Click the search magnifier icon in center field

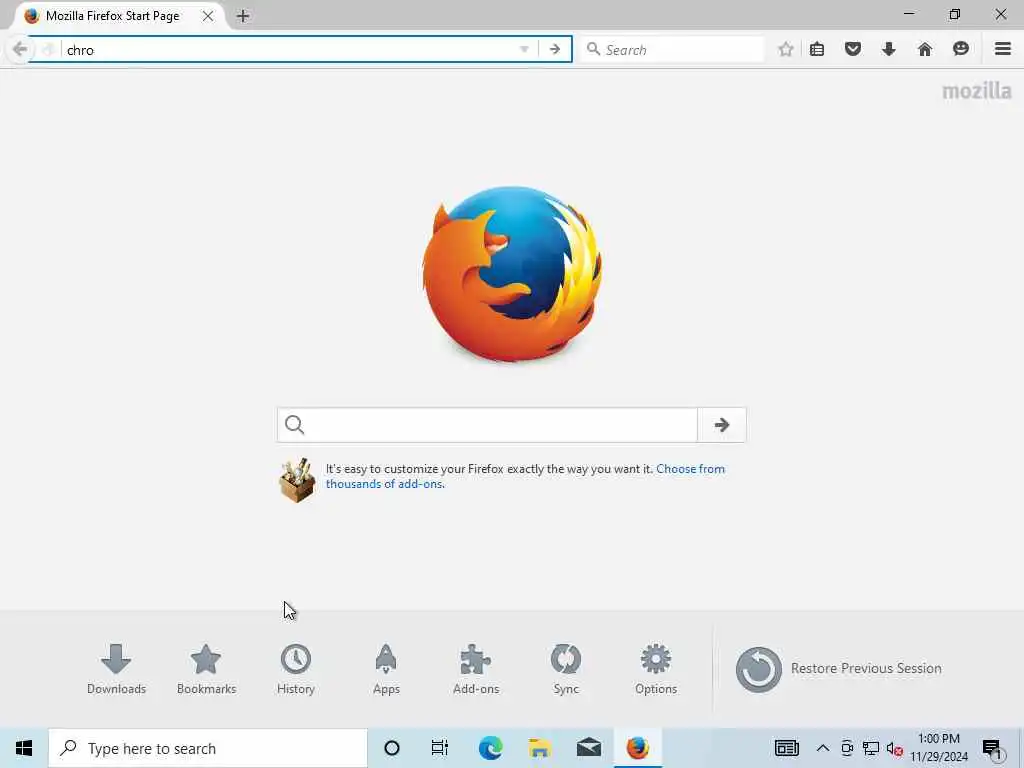[295, 425]
